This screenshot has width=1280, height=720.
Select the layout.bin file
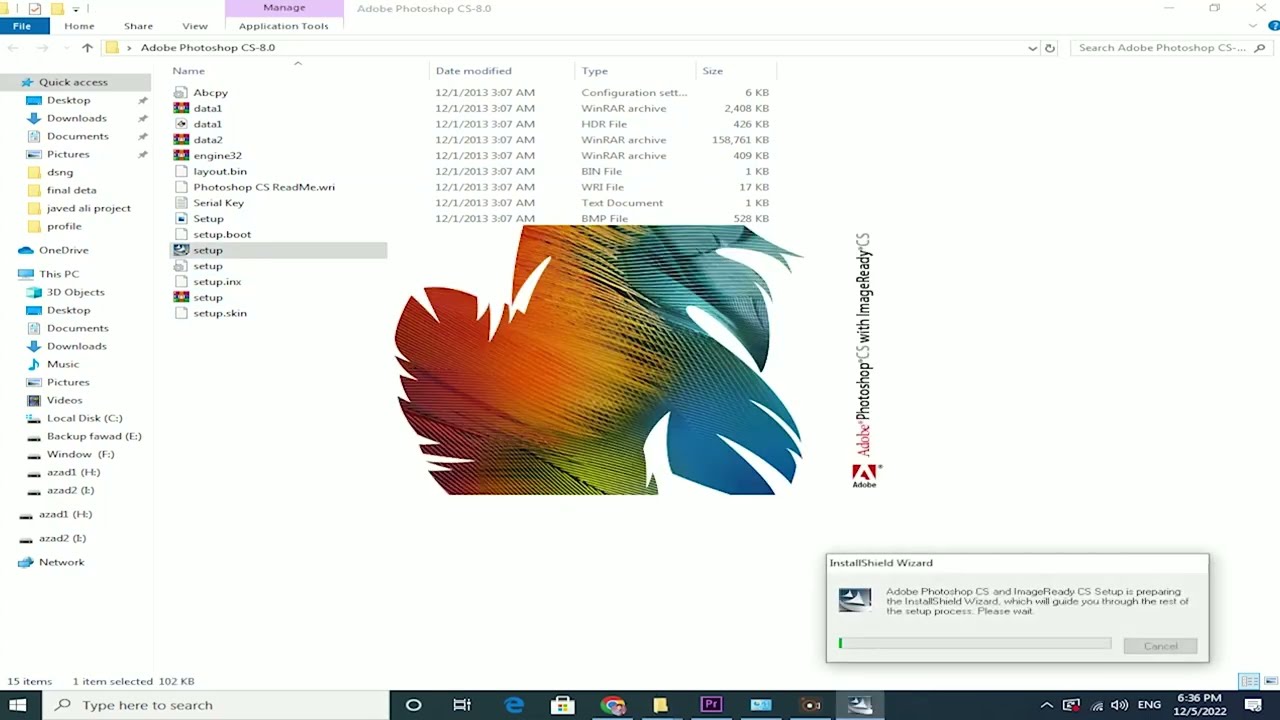(x=219, y=171)
